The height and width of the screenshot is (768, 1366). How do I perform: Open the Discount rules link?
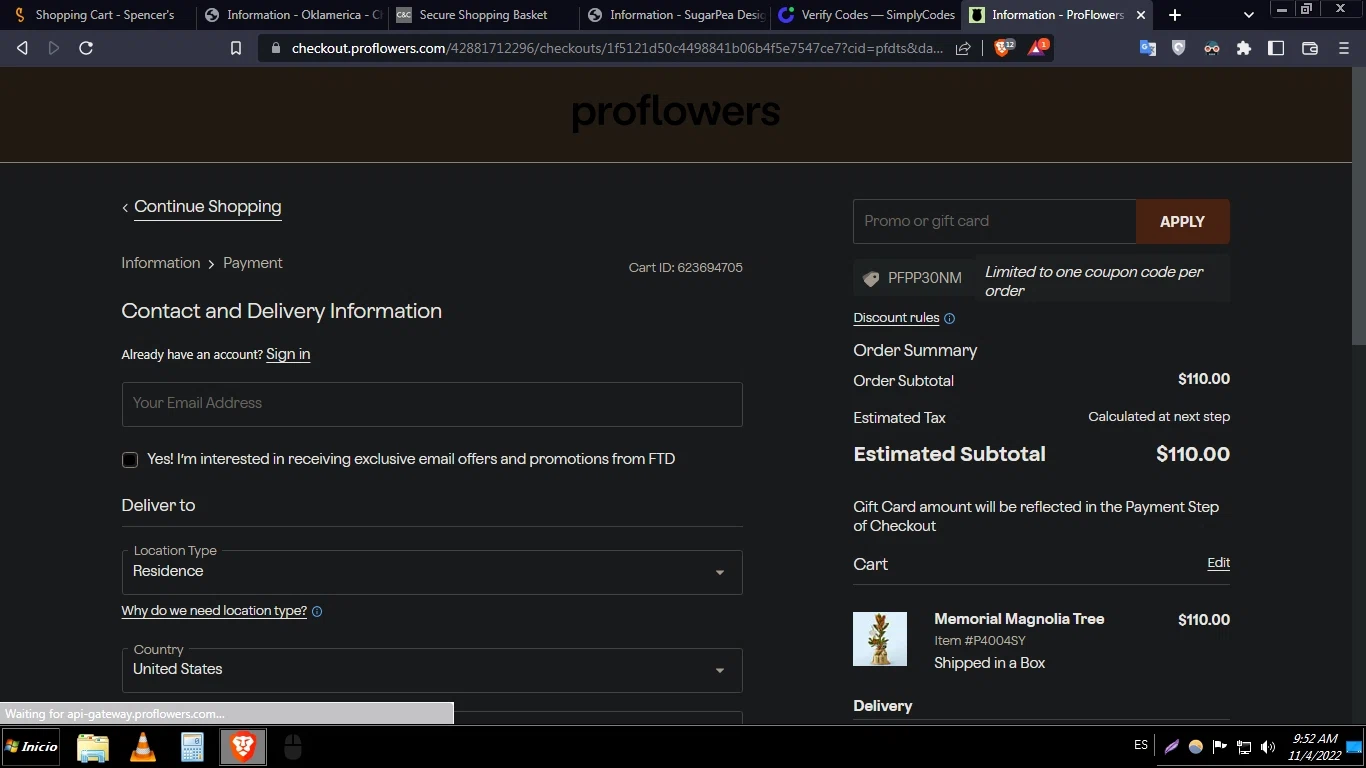tap(896, 318)
